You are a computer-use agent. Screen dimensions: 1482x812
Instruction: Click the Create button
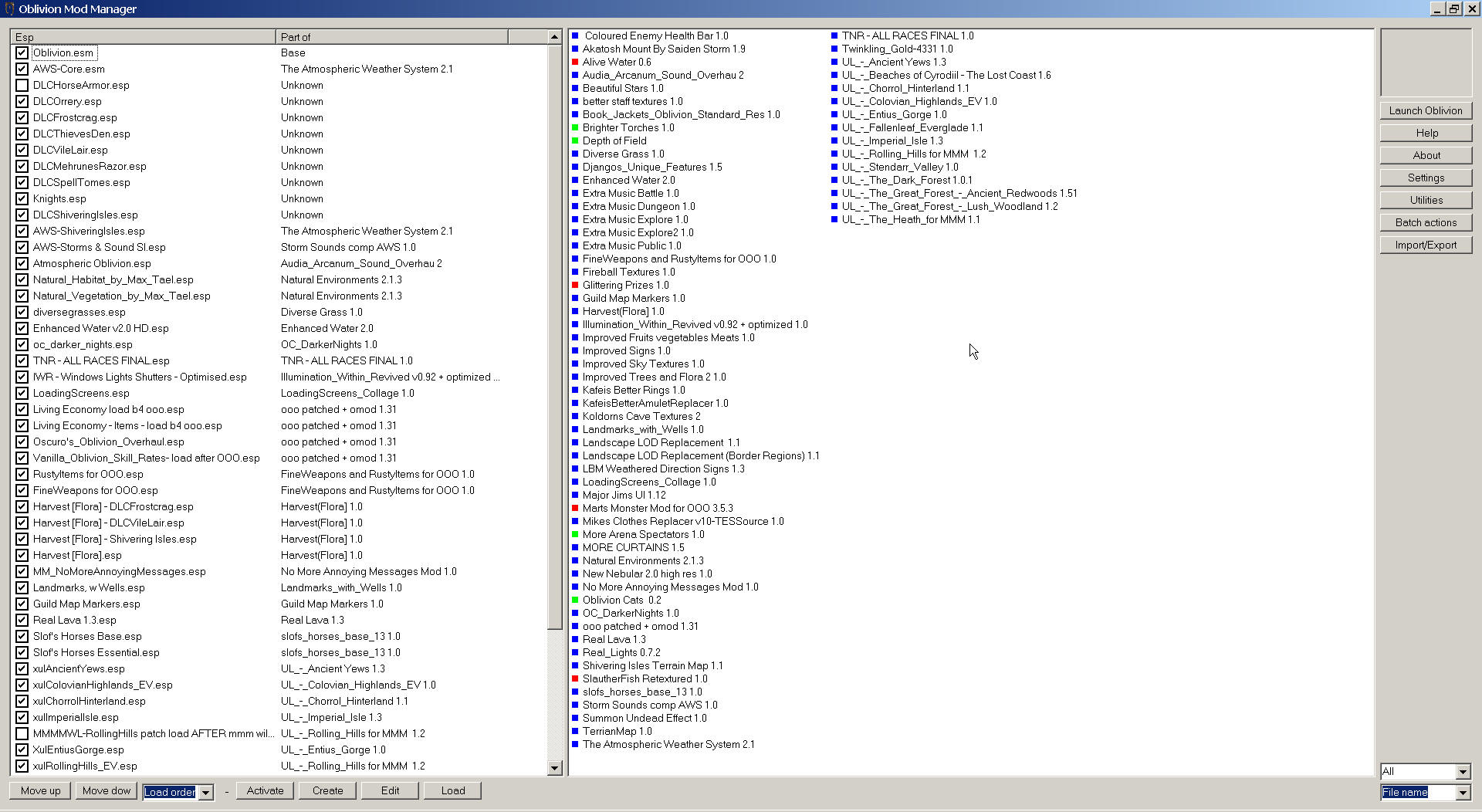point(327,790)
